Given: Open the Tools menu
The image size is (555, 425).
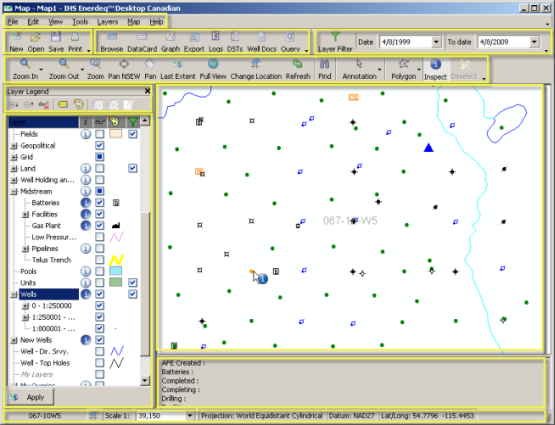Looking at the screenshot, I should pyautogui.click(x=80, y=22).
